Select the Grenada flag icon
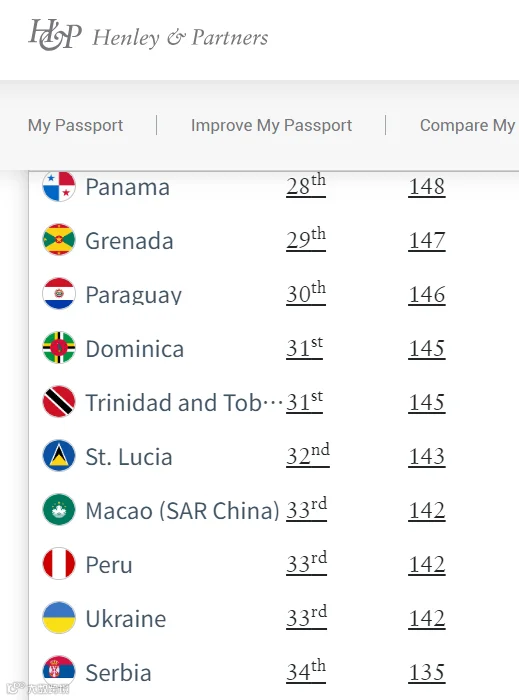Screen dimensions: 519x700 59,240
